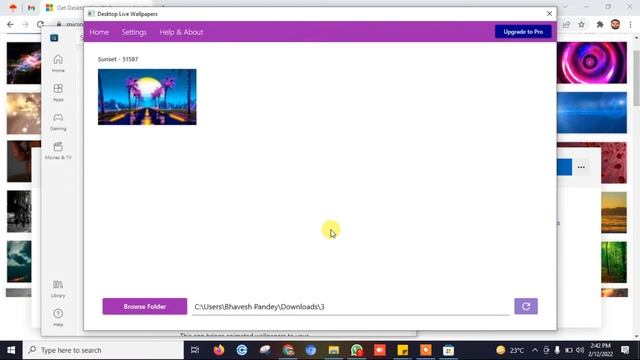Open Google Chrome from the taskbar
Image resolution: width=640 pixels, height=360 pixels.
288,350
